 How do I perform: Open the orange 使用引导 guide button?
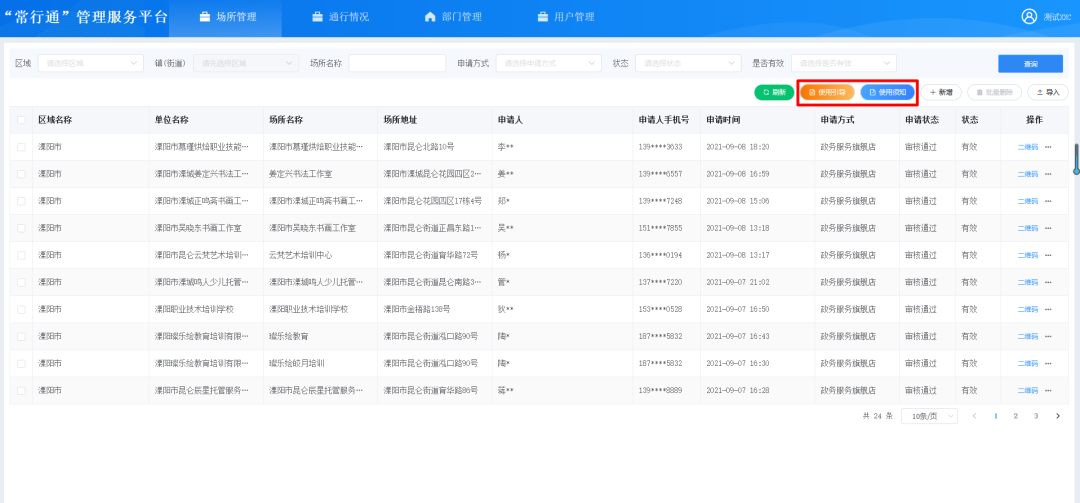[826, 92]
